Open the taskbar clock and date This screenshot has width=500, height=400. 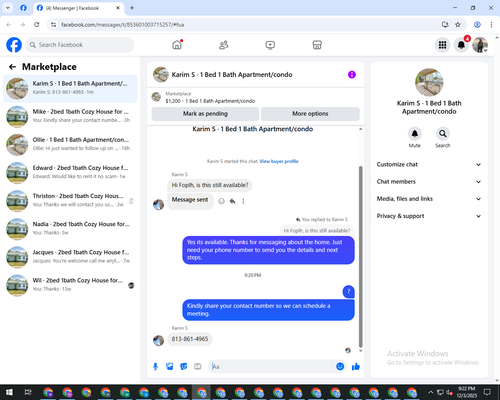point(466,392)
